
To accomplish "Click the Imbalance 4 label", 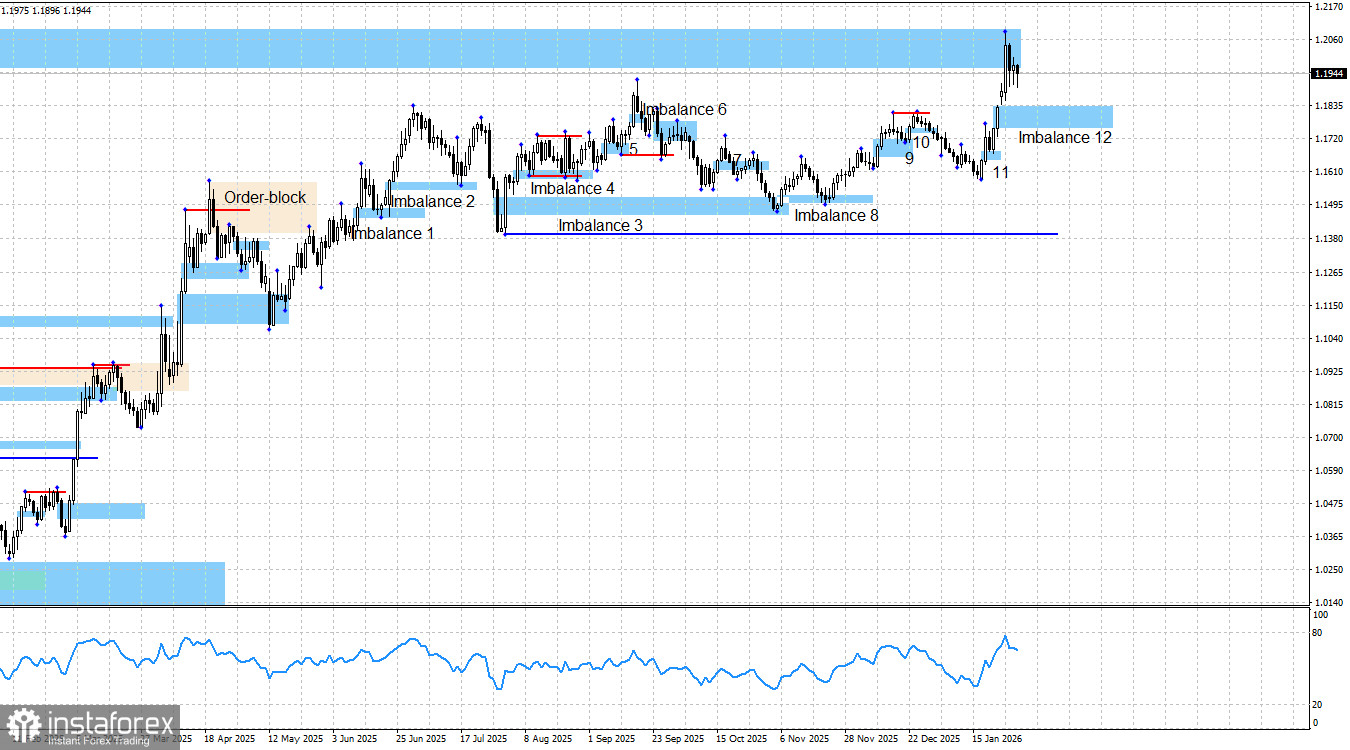I will point(572,188).
